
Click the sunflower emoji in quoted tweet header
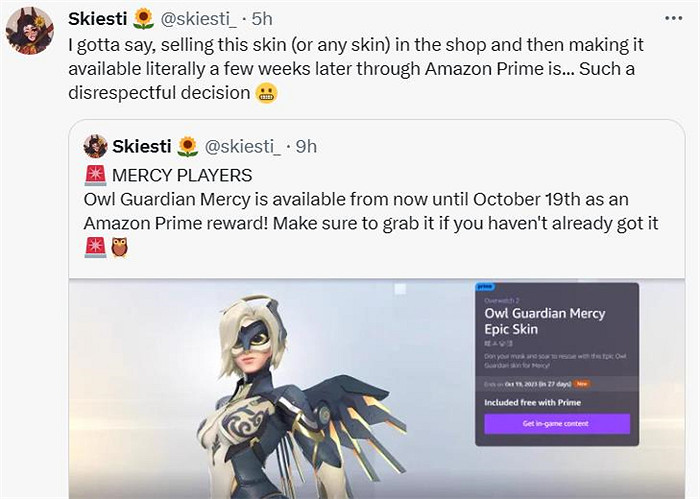pyautogui.click(x=188, y=147)
